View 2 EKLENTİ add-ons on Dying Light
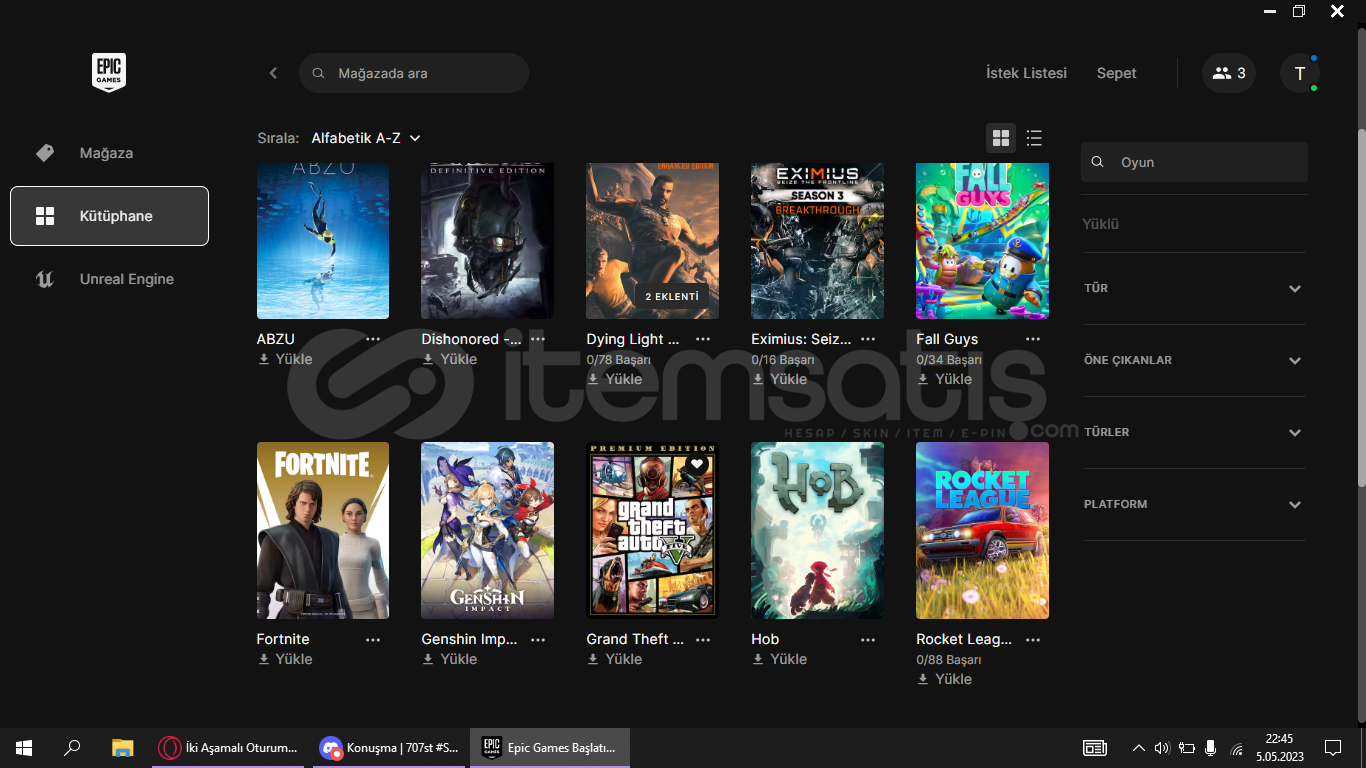Viewport: 1366px width, 768px height. click(x=672, y=296)
